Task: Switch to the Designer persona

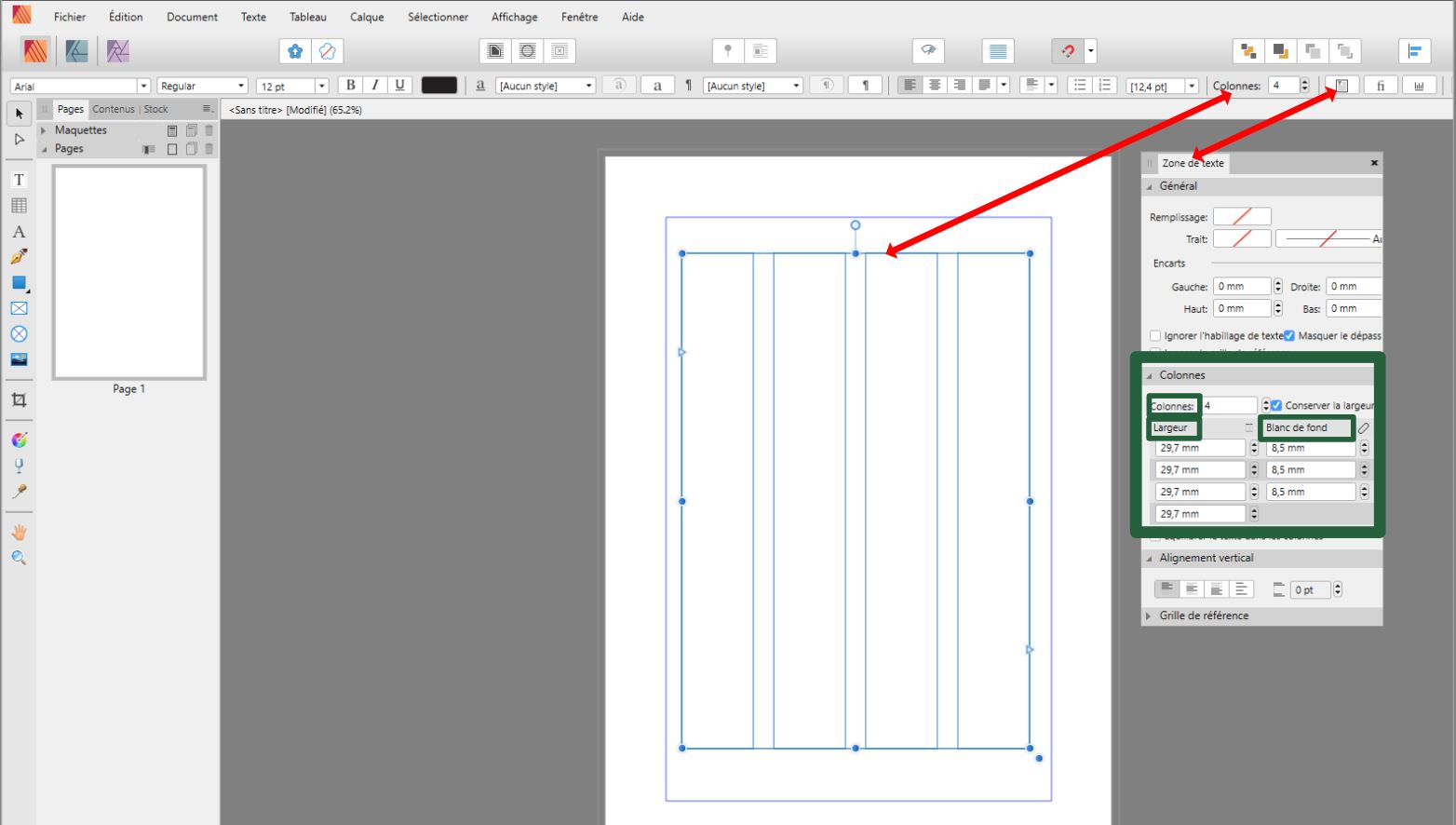Action: pyautogui.click(x=76, y=51)
